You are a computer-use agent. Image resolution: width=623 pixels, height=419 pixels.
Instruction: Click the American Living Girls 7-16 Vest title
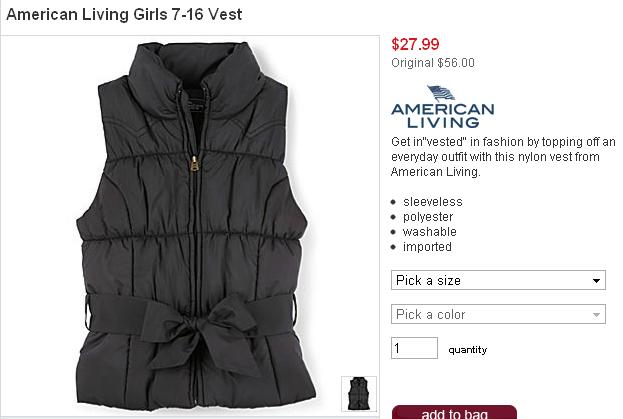pyautogui.click(x=124, y=15)
